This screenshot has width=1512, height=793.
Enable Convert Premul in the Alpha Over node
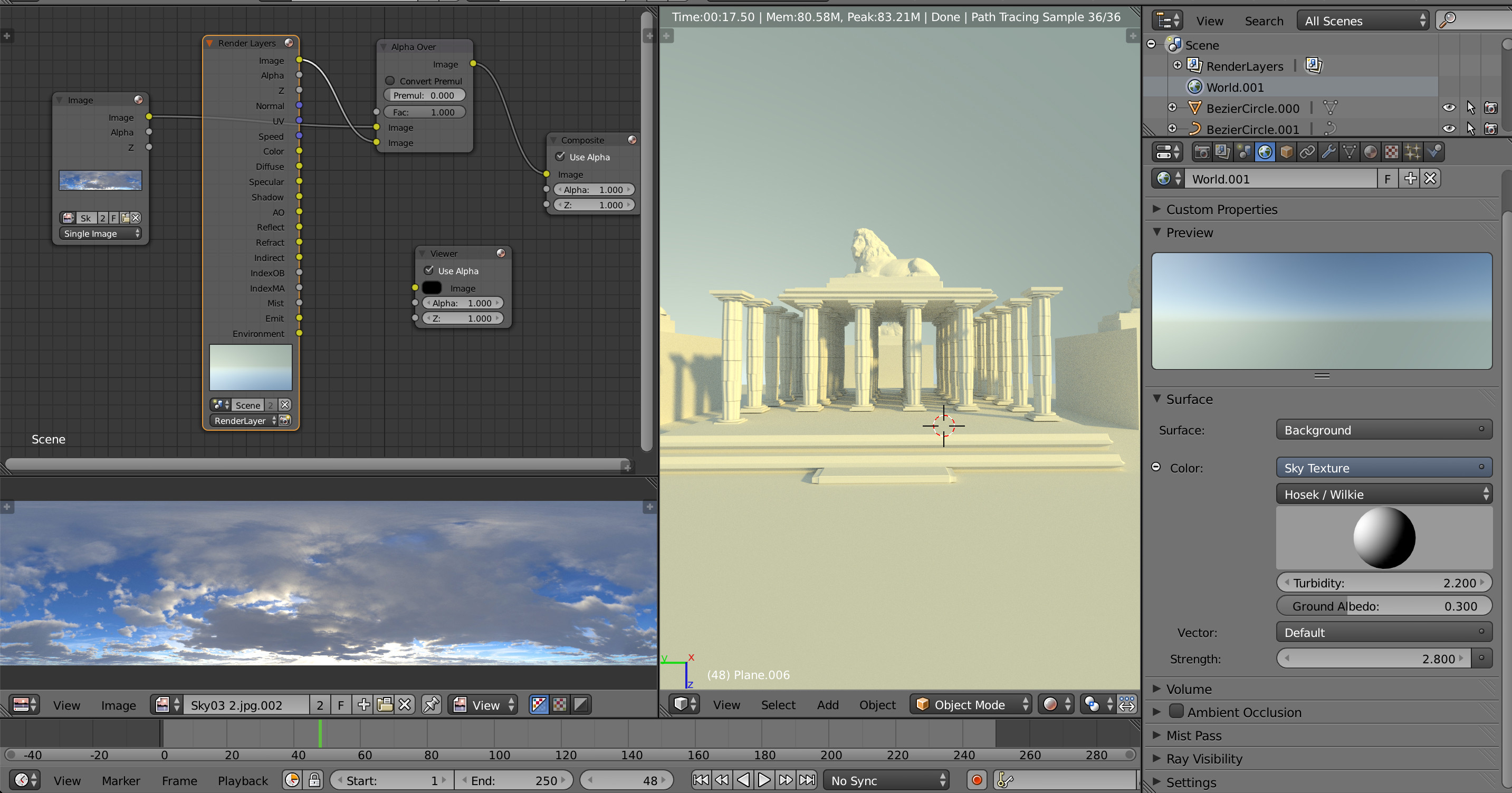[x=390, y=81]
